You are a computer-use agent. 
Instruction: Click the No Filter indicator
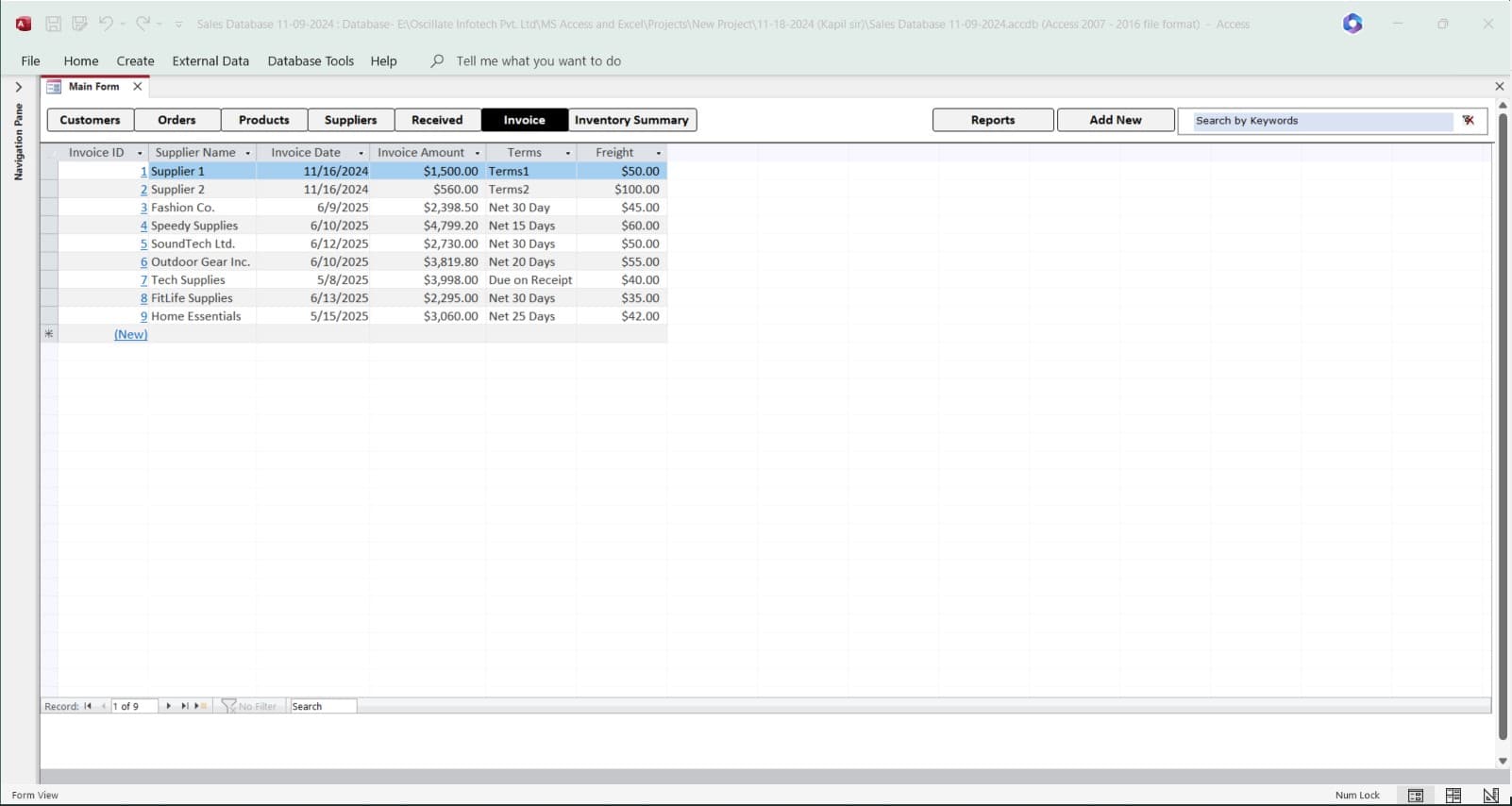249,706
